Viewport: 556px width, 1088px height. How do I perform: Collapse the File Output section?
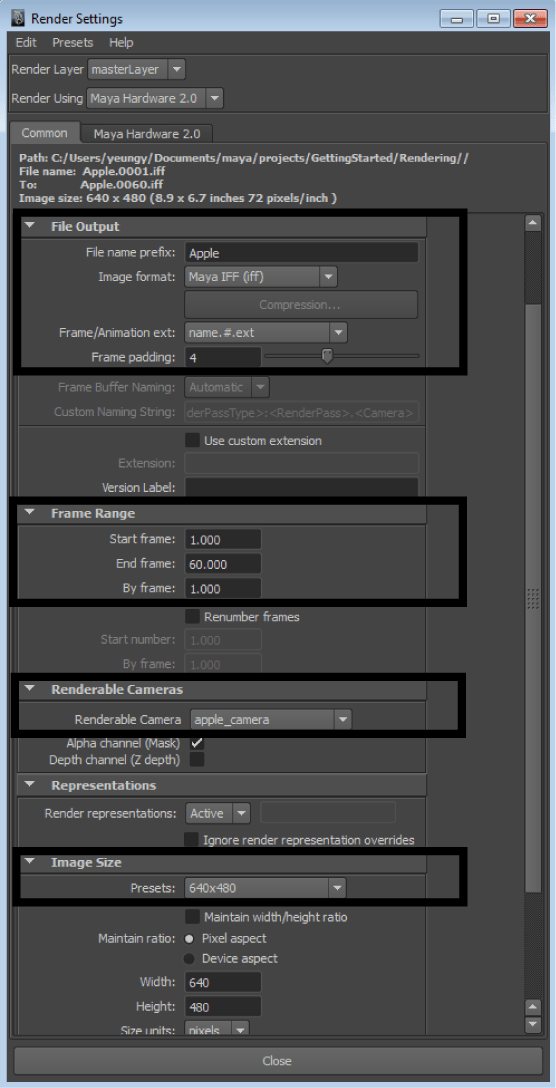[29, 226]
